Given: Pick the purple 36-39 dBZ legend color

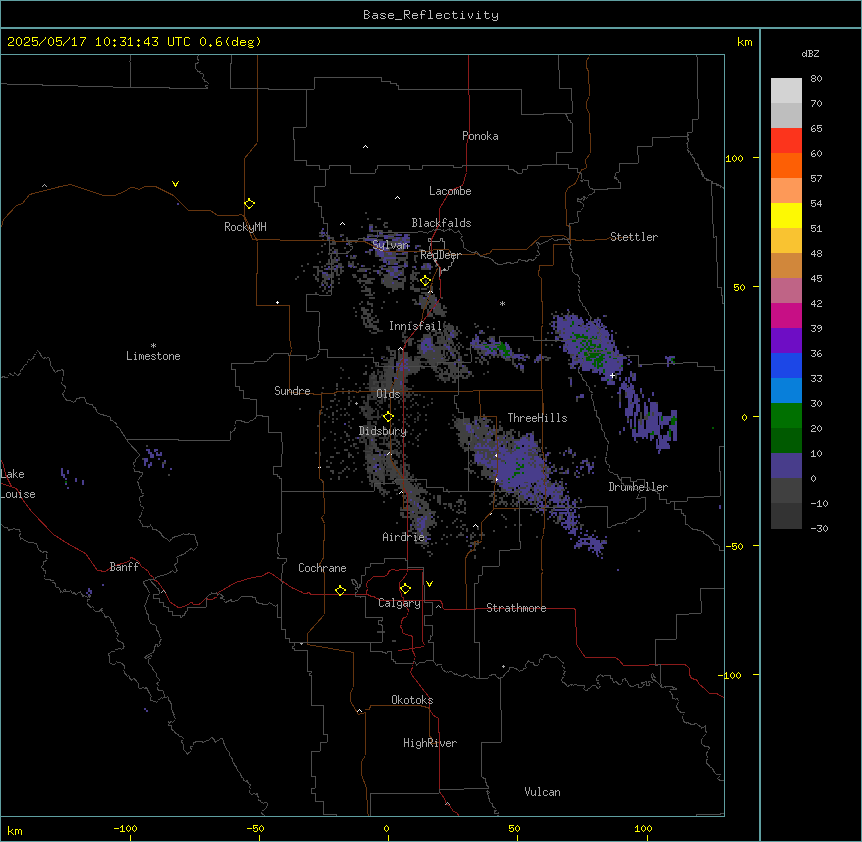Looking at the screenshot, I should [786, 341].
